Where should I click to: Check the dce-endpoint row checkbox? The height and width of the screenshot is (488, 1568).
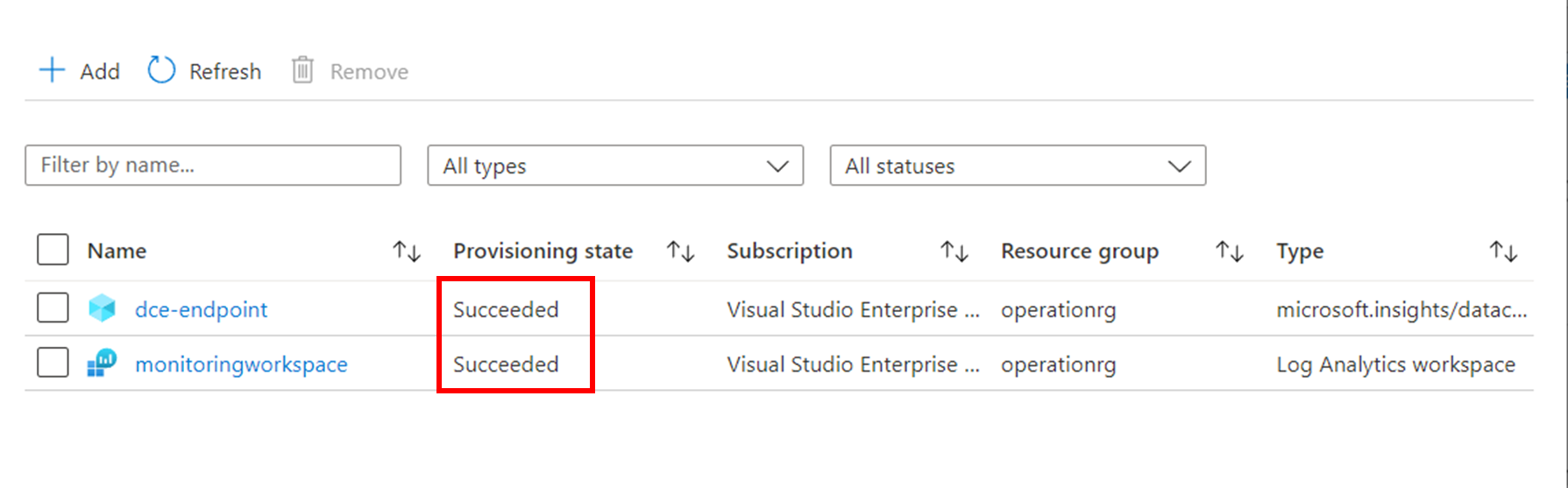pos(53,308)
